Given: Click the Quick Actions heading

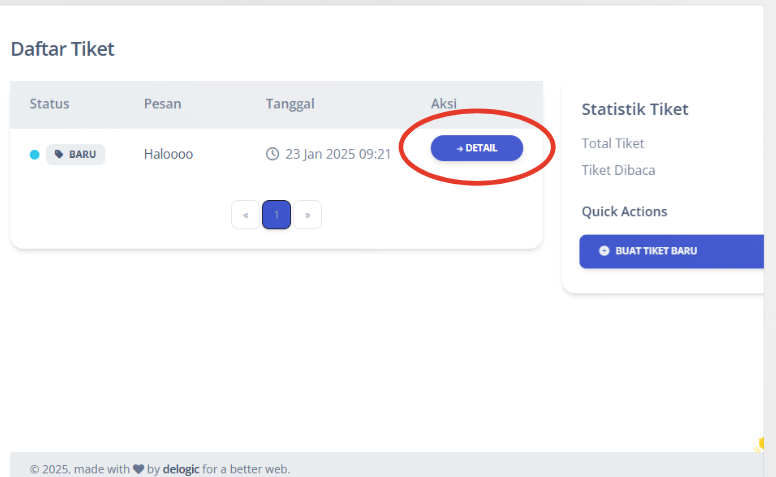Looking at the screenshot, I should click(624, 212).
